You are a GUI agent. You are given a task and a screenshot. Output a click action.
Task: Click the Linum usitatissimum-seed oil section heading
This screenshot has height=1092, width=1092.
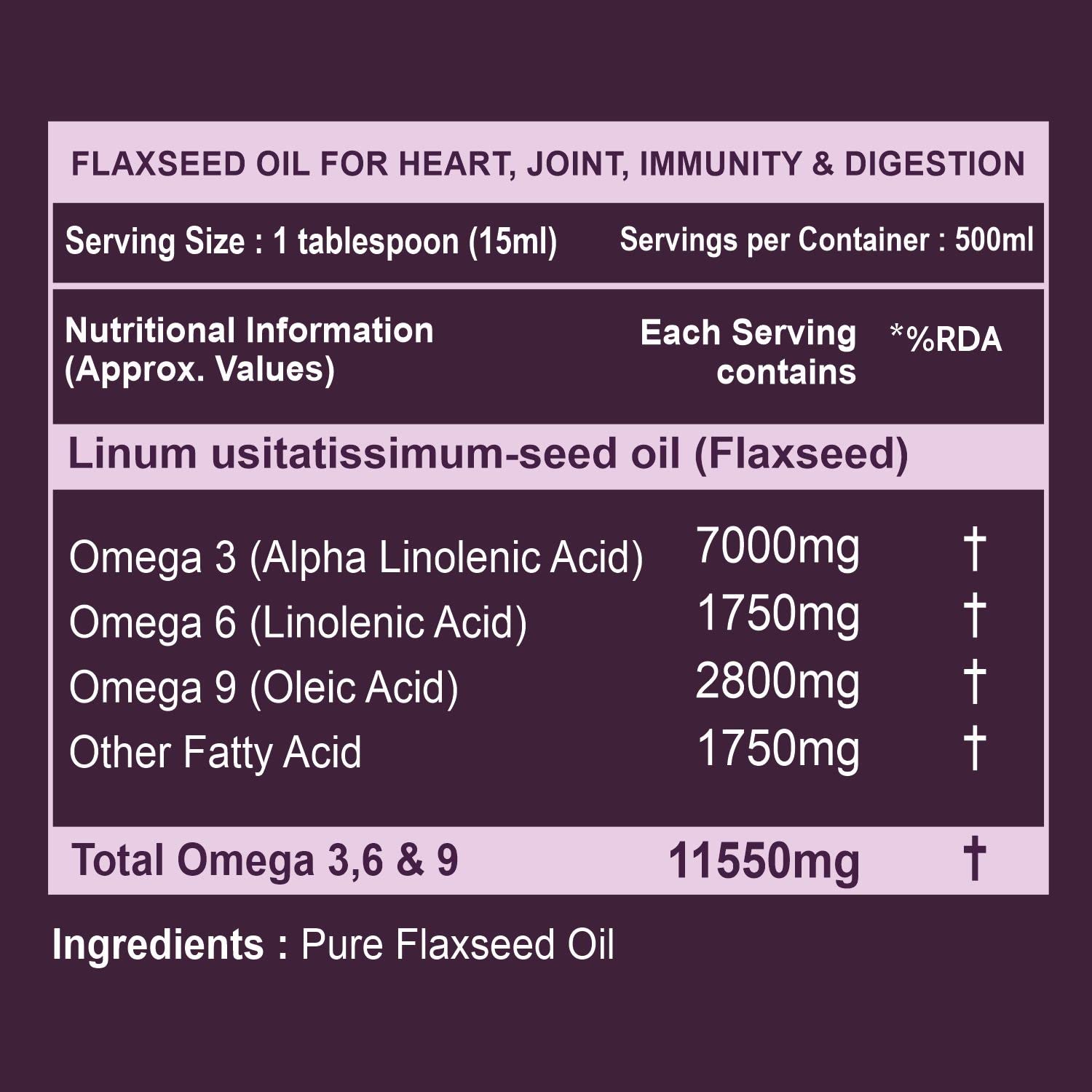point(488,454)
